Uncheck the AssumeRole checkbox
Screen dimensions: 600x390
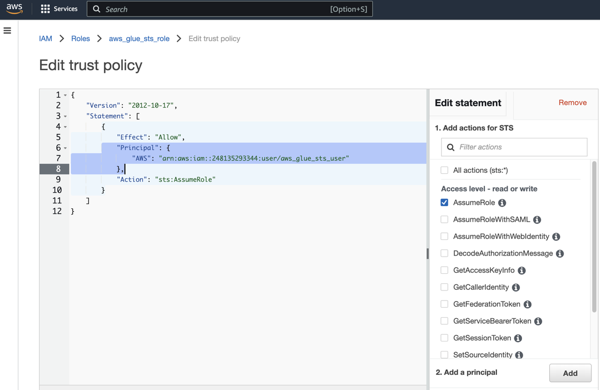coord(444,202)
